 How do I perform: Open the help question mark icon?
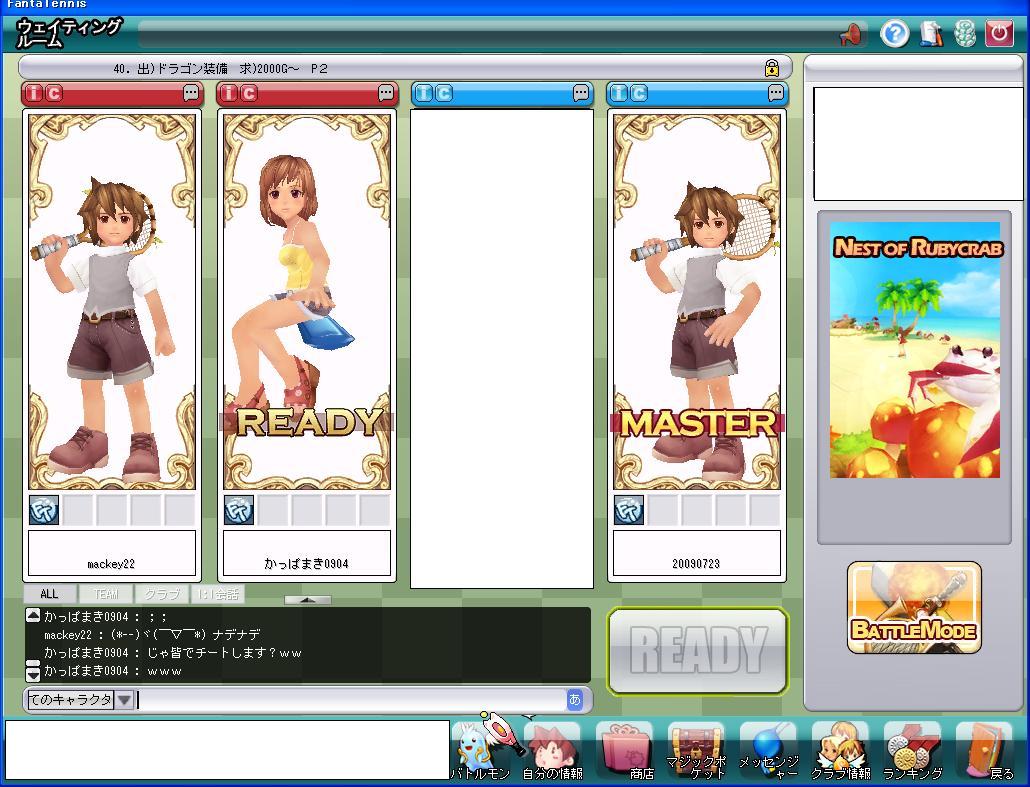click(894, 34)
